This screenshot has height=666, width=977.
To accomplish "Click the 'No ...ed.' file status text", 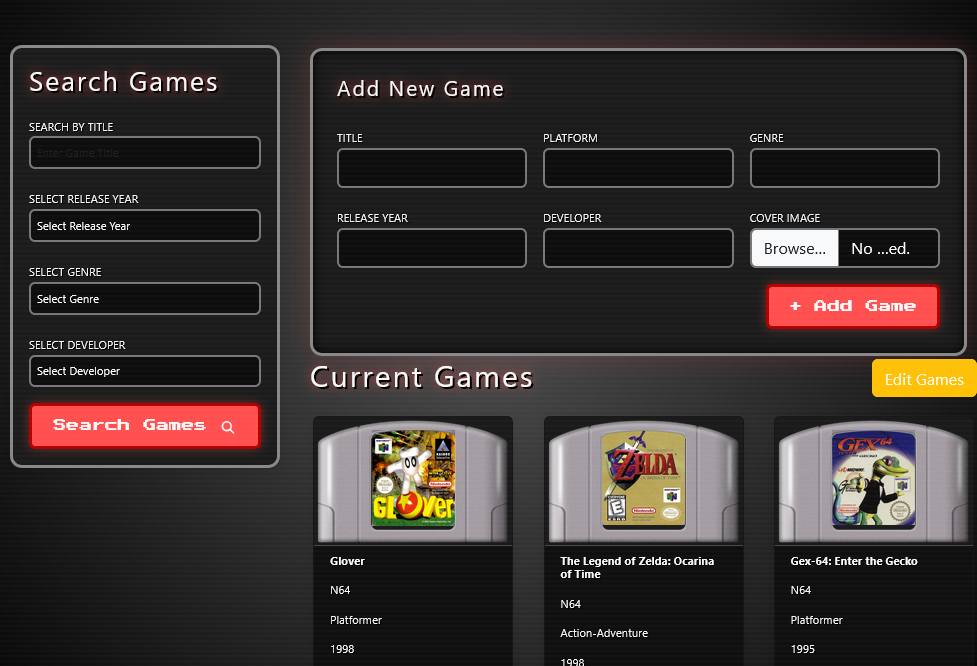I will (880, 249).
